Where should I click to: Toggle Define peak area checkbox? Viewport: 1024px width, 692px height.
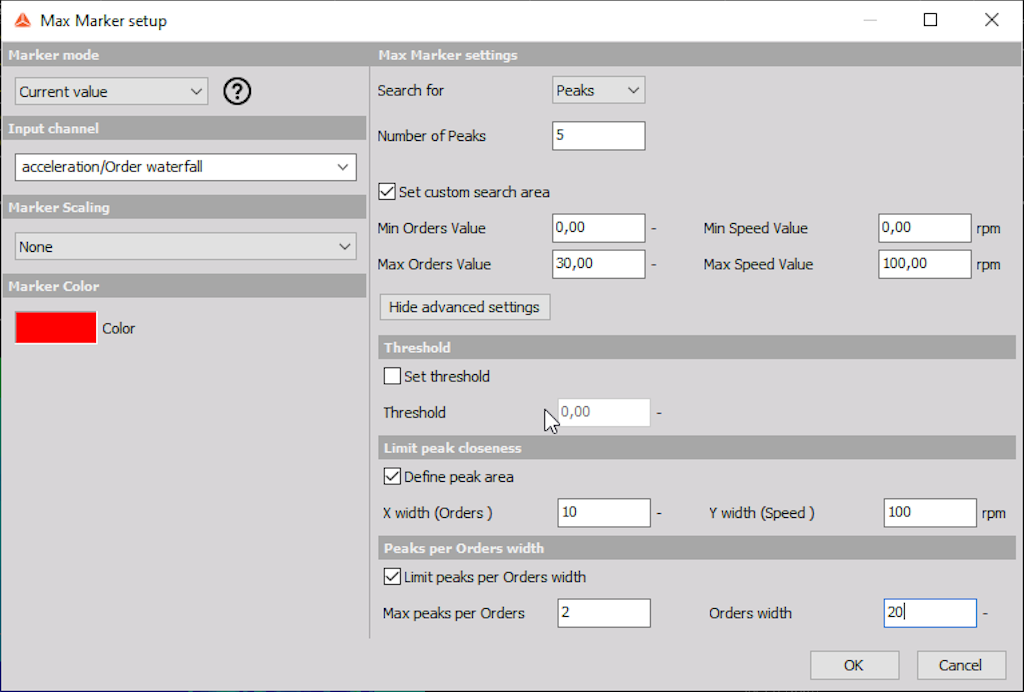click(x=392, y=477)
